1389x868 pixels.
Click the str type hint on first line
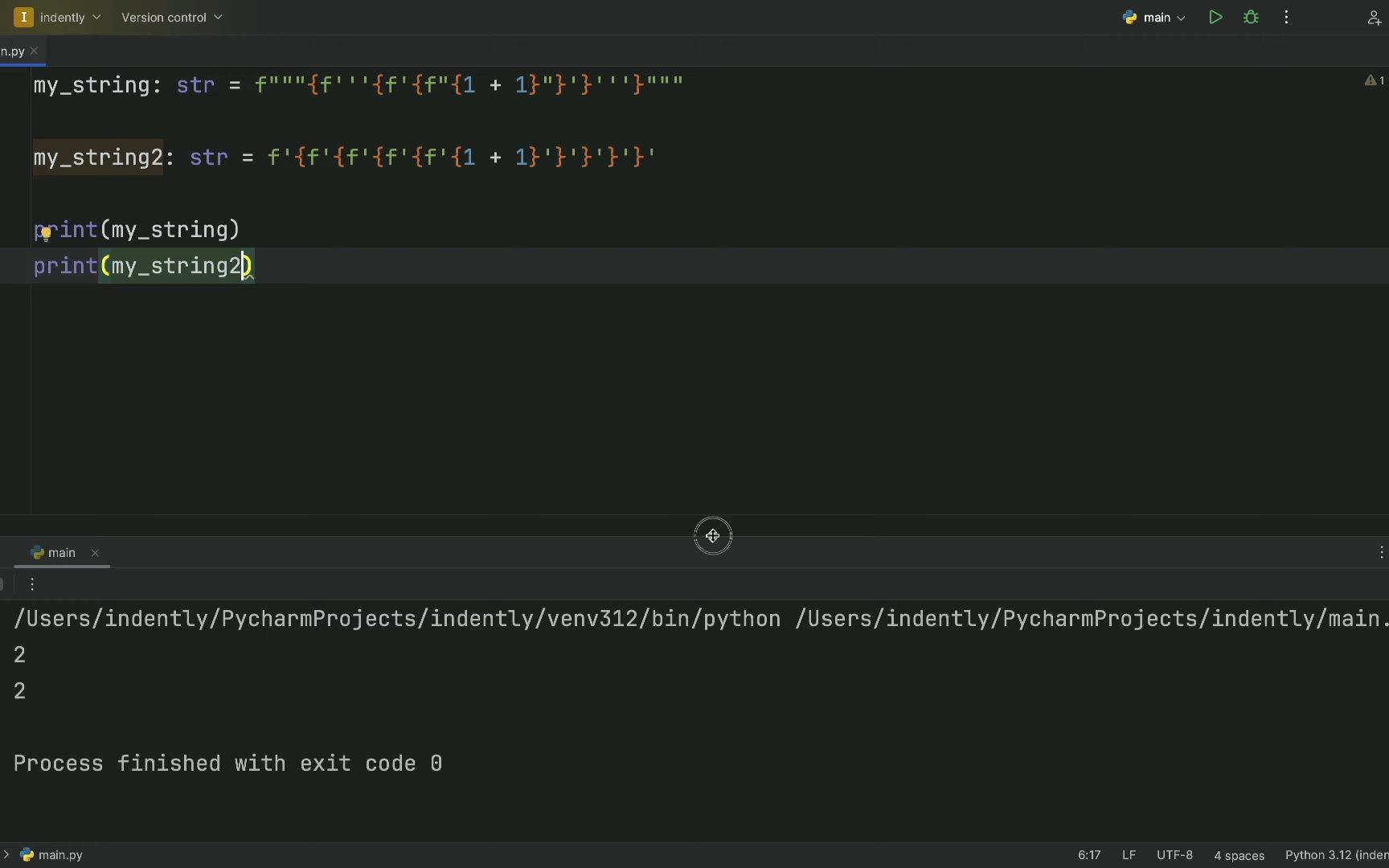(x=195, y=85)
